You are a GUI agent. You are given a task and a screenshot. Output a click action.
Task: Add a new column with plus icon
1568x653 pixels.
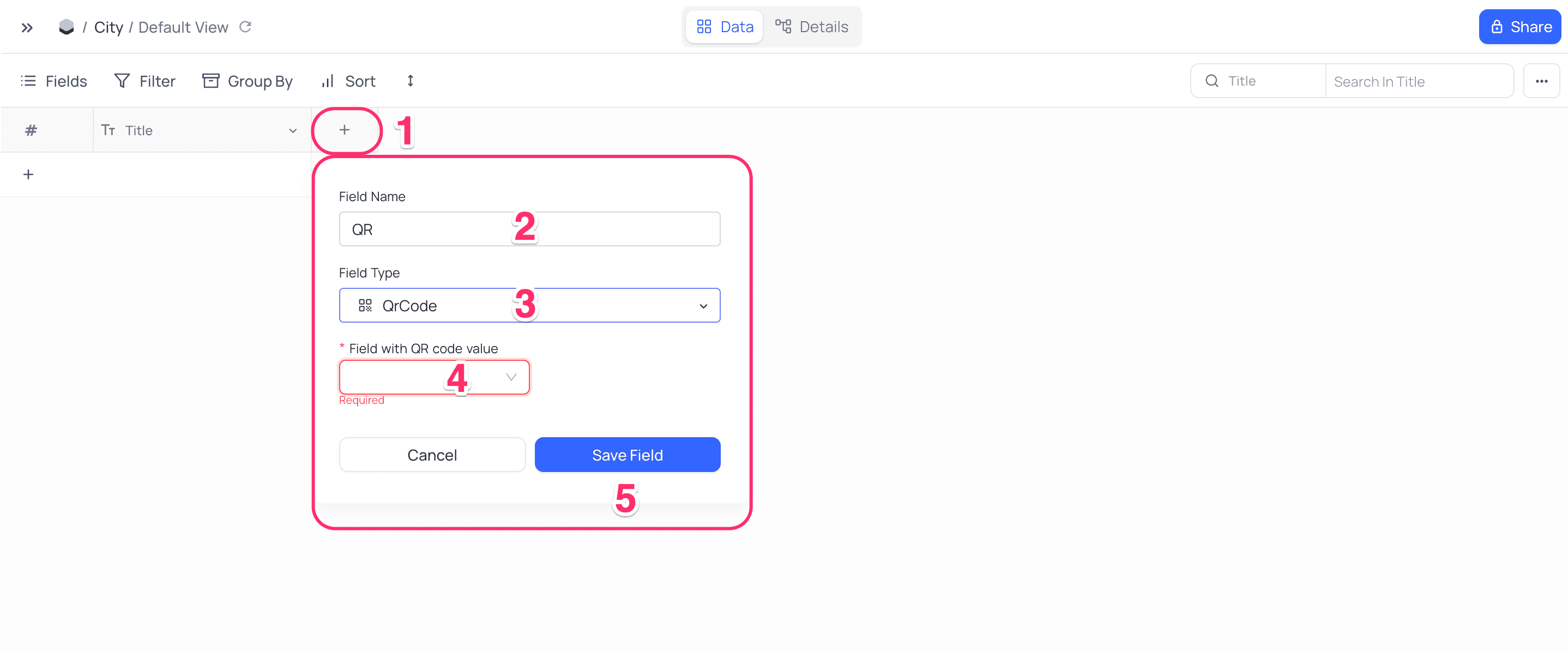pos(345,130)
